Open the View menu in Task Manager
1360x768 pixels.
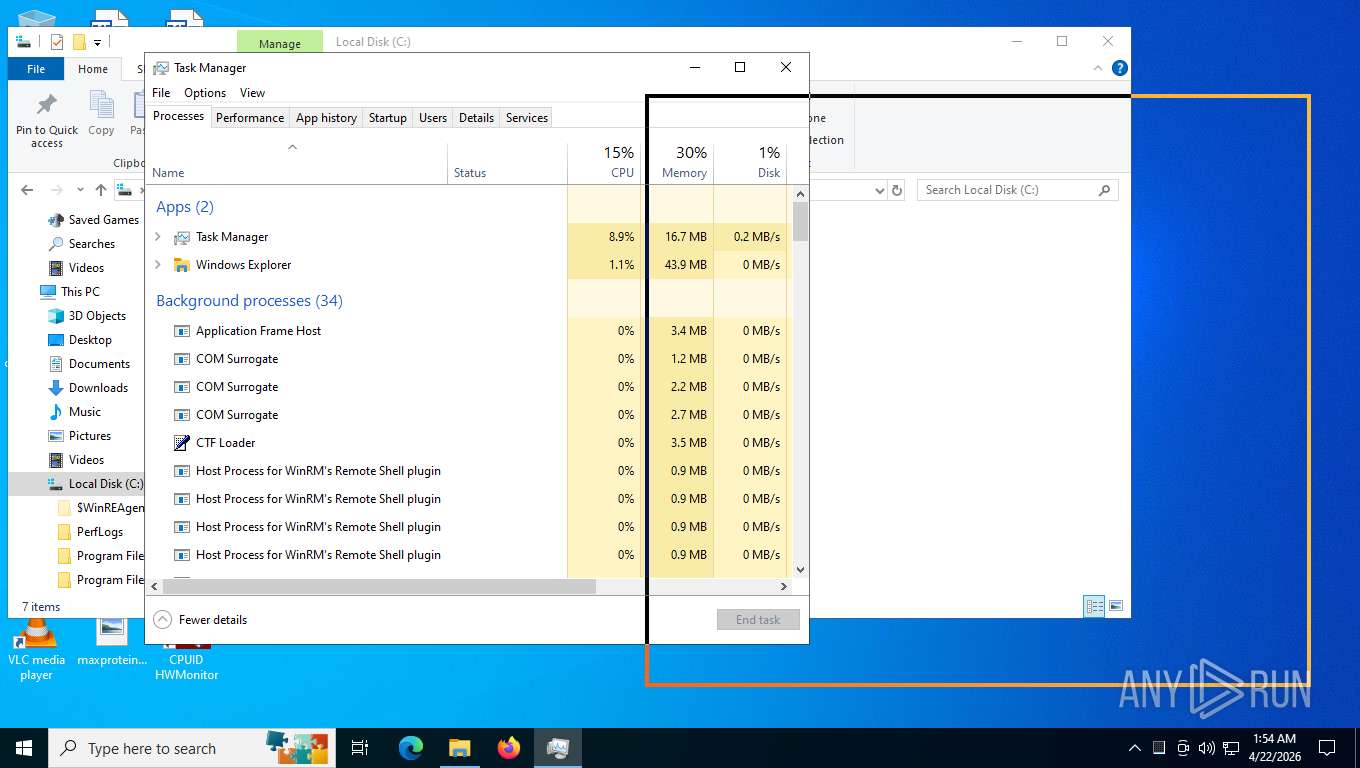(252, 93)
